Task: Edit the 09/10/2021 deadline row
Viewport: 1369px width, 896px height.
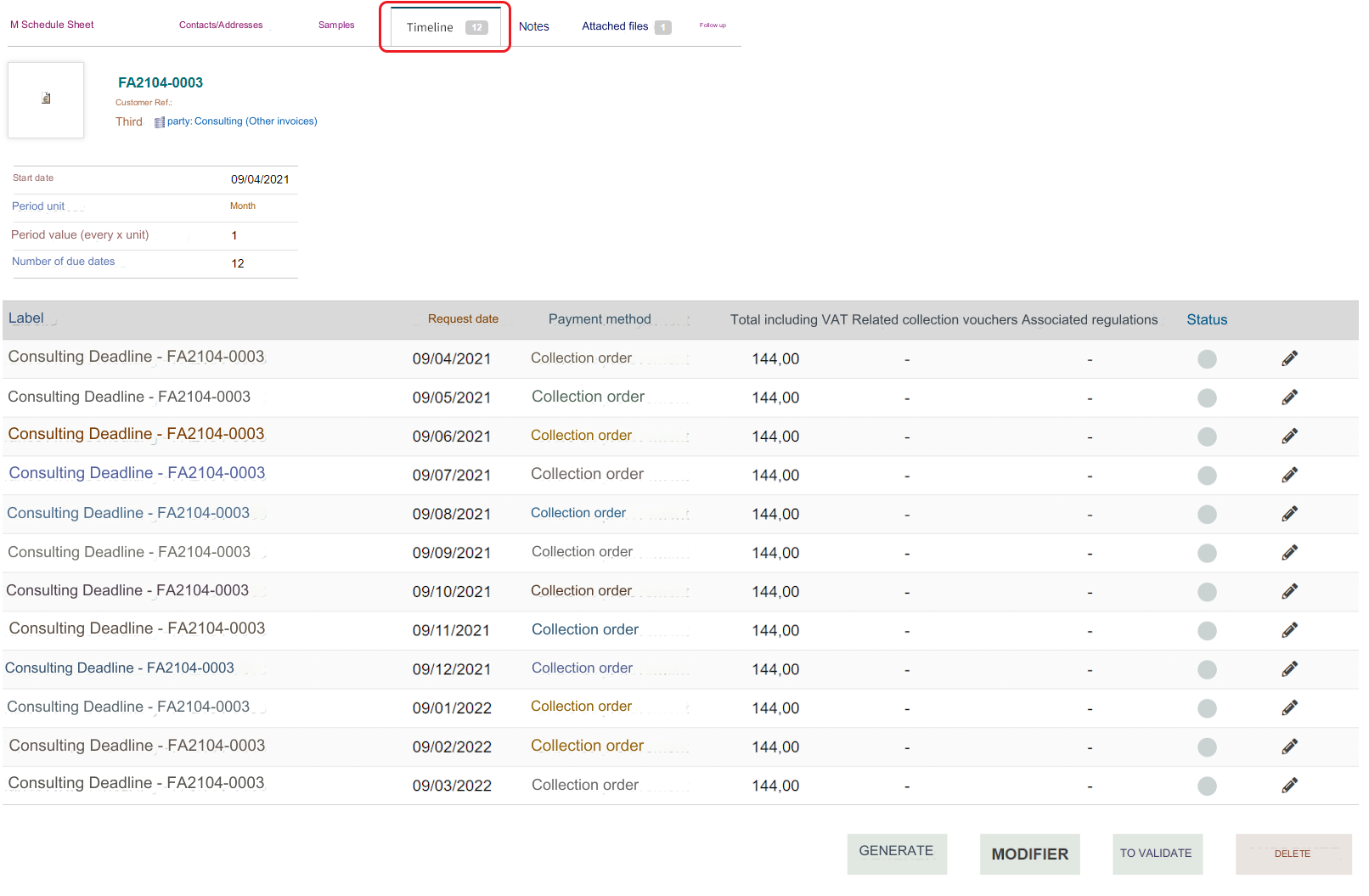Action: pyautogui.click(x=1289, y=591)
